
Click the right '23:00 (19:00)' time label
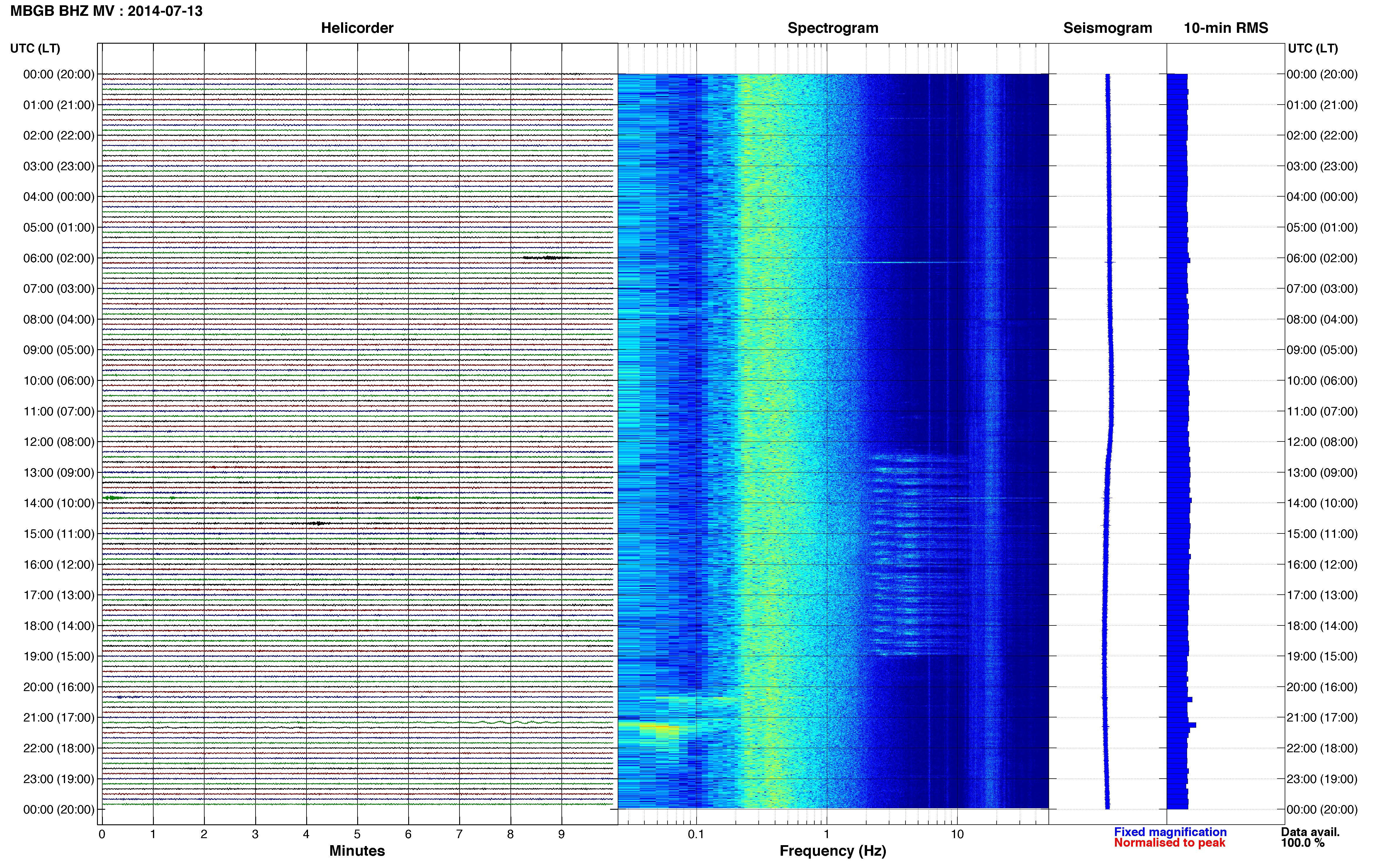(x=1322, y=779)
